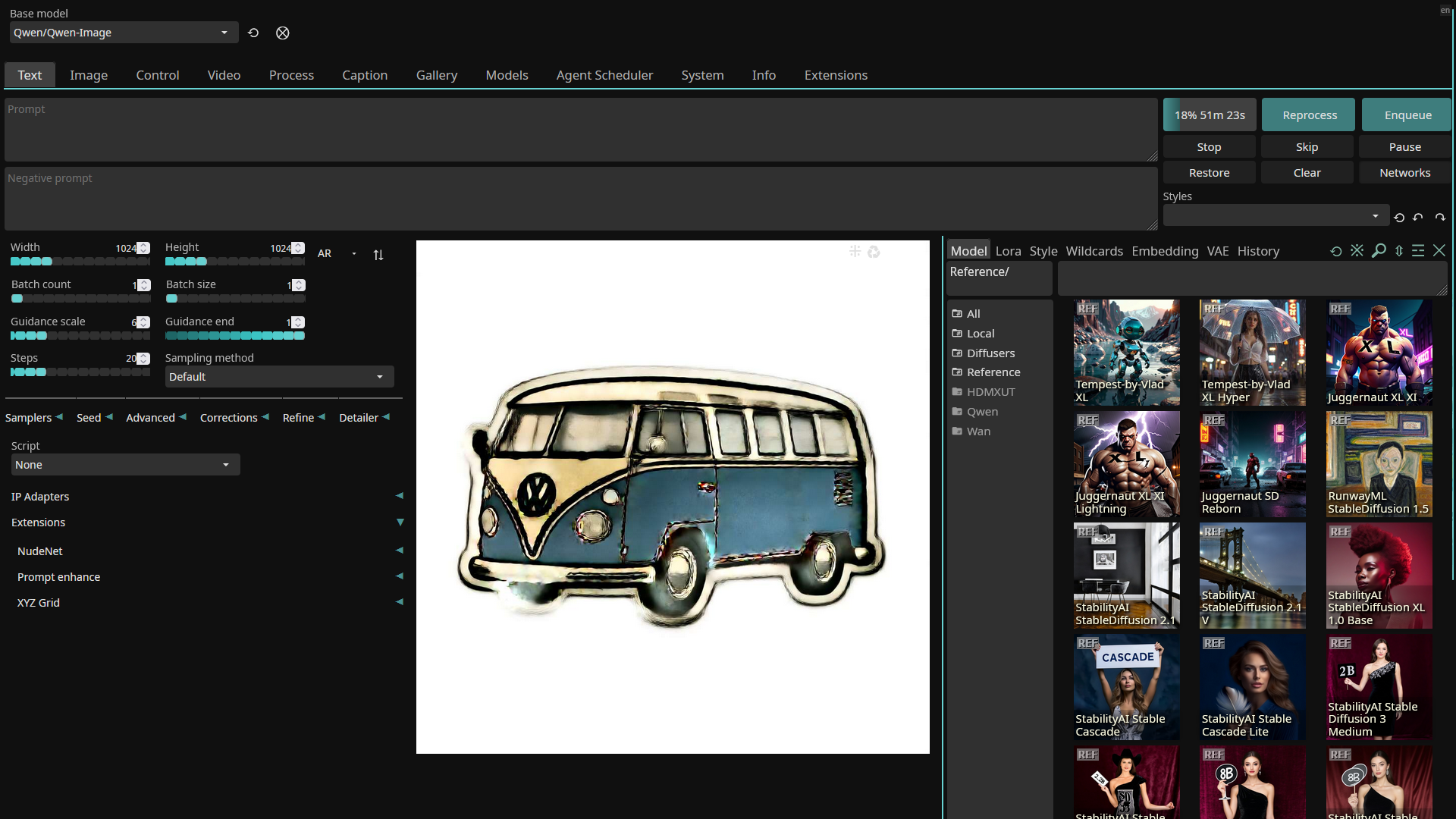Collapse the Extensions section

(x=400, y=522)
